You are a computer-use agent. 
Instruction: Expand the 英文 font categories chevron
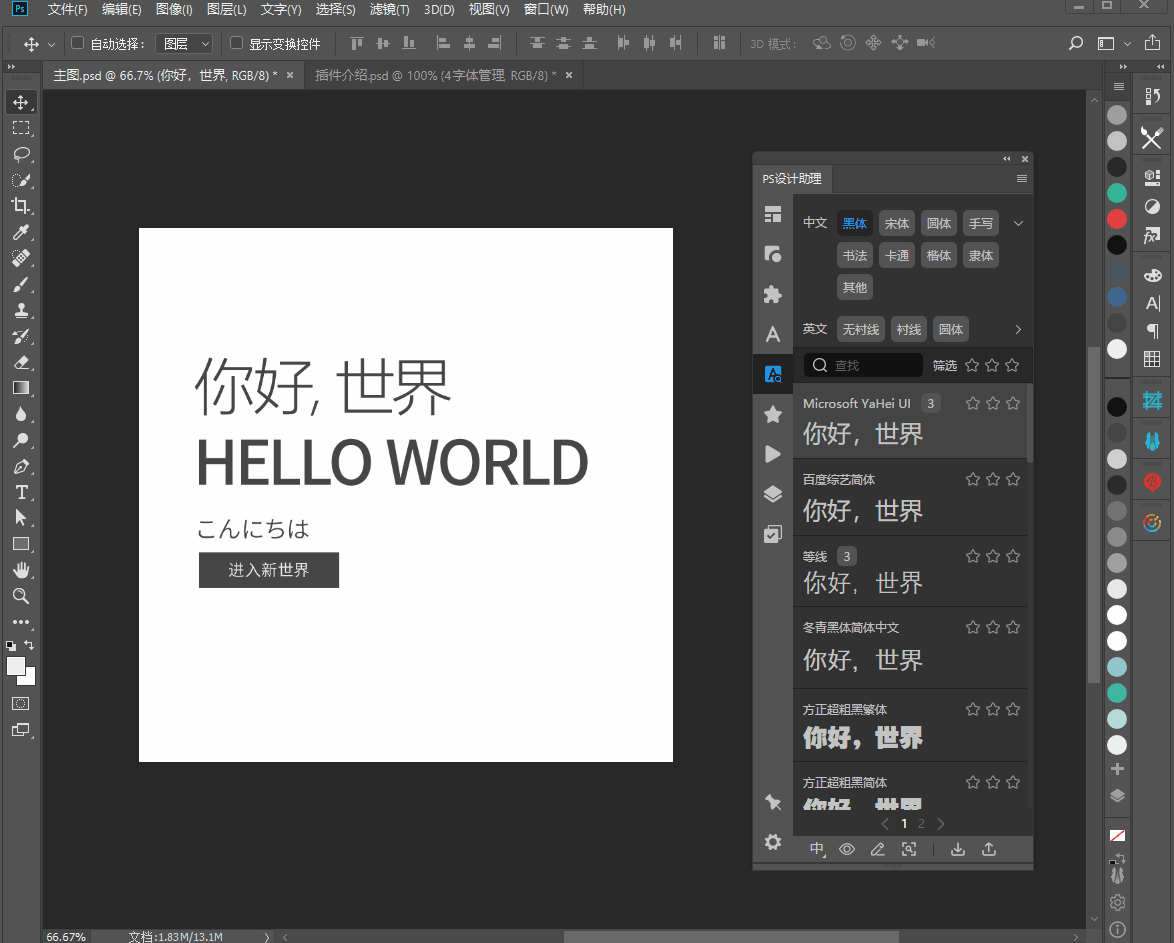1018,330
